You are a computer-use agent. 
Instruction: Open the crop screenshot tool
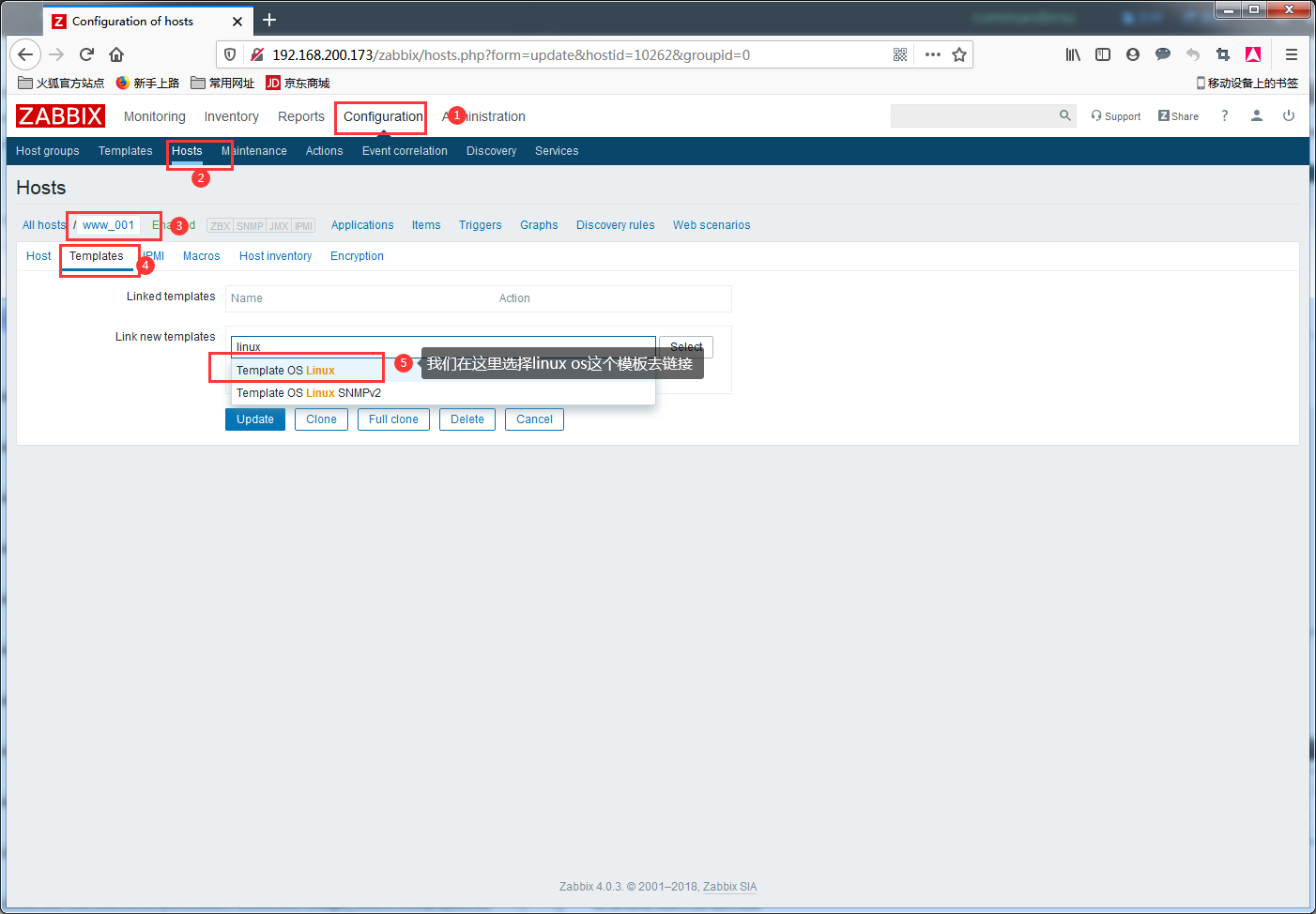coord(1223,54)
